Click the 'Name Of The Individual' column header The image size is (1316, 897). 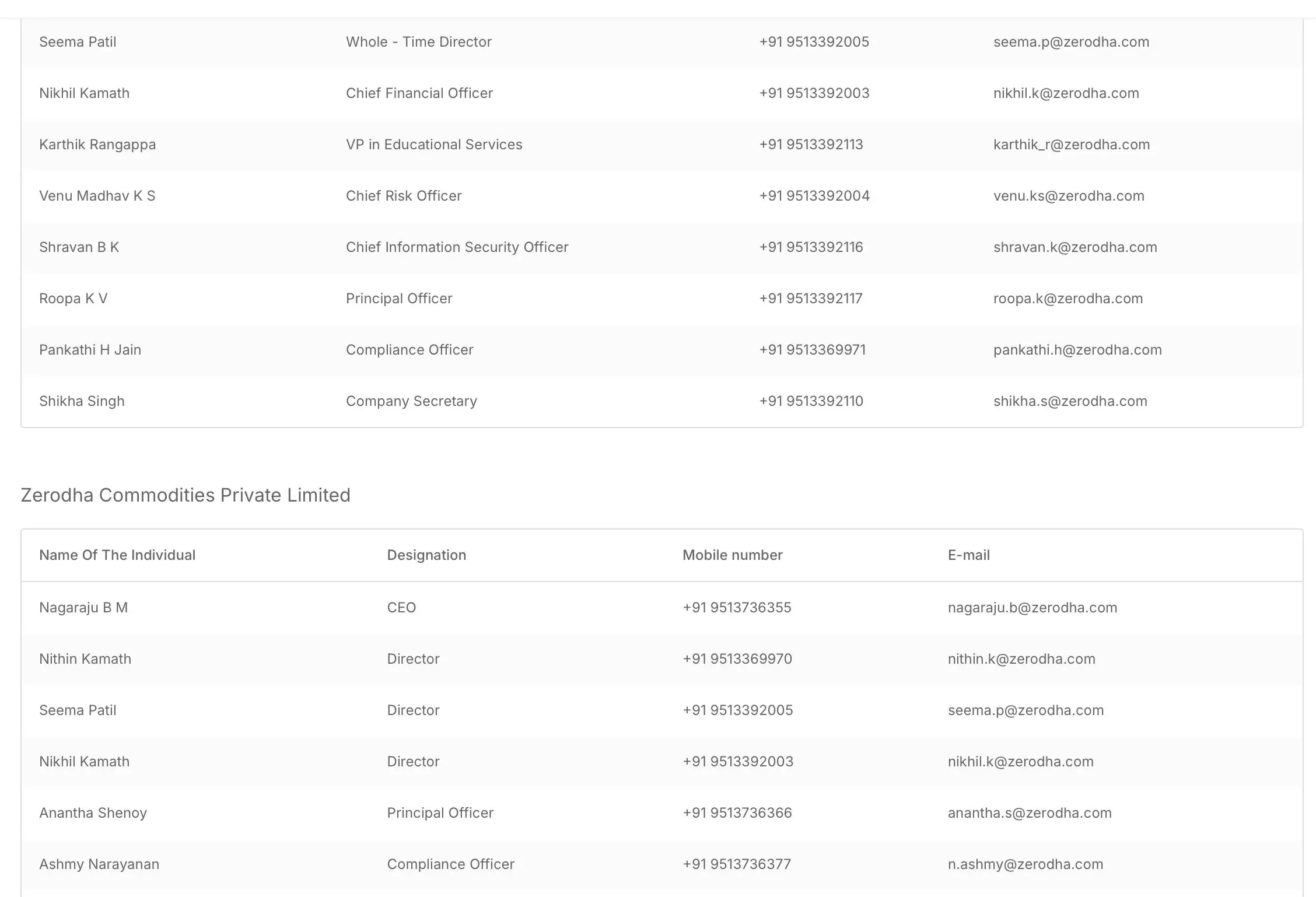(x=117, y=555)
